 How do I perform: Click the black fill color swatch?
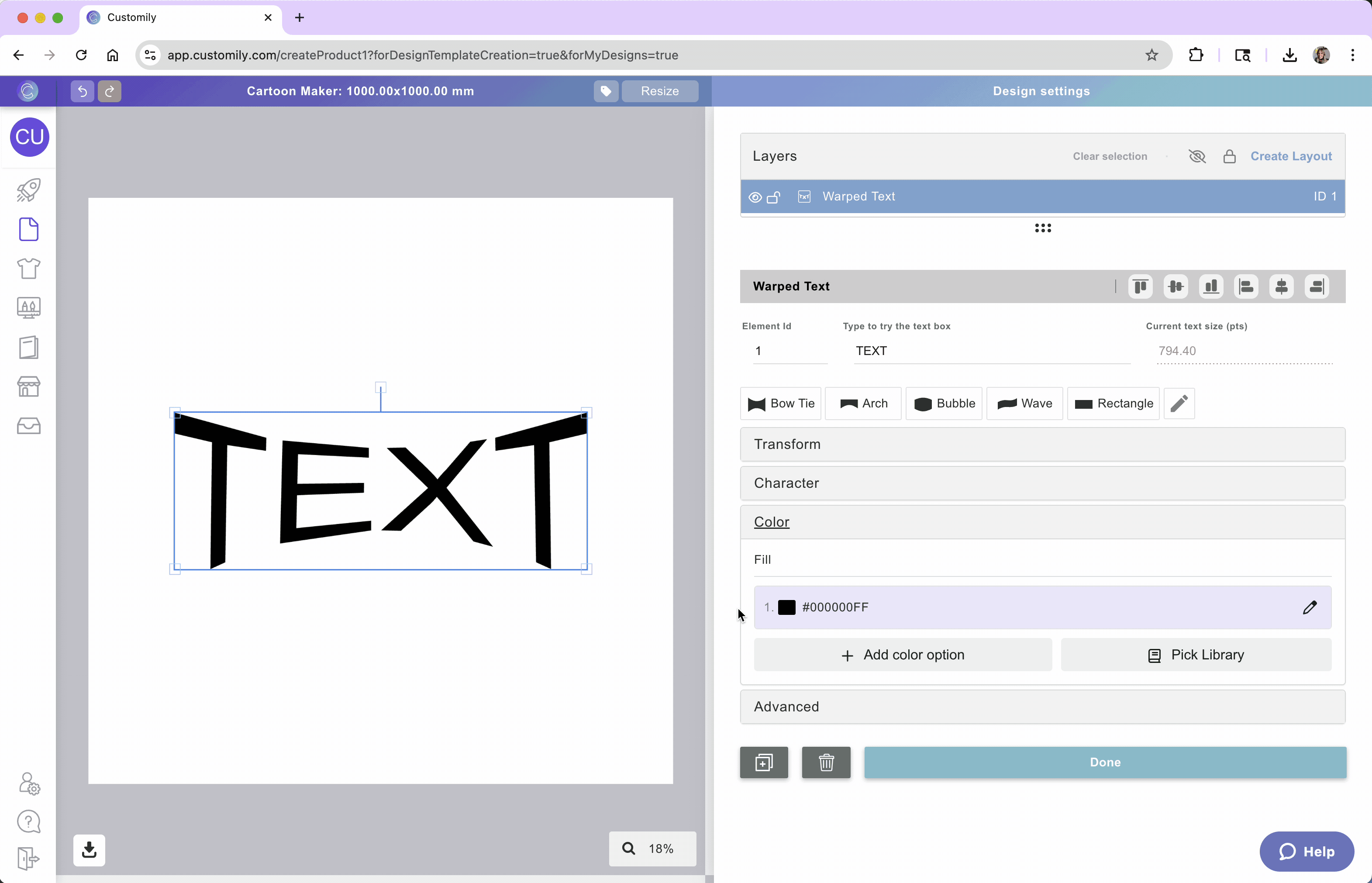[x=786, y=607]
